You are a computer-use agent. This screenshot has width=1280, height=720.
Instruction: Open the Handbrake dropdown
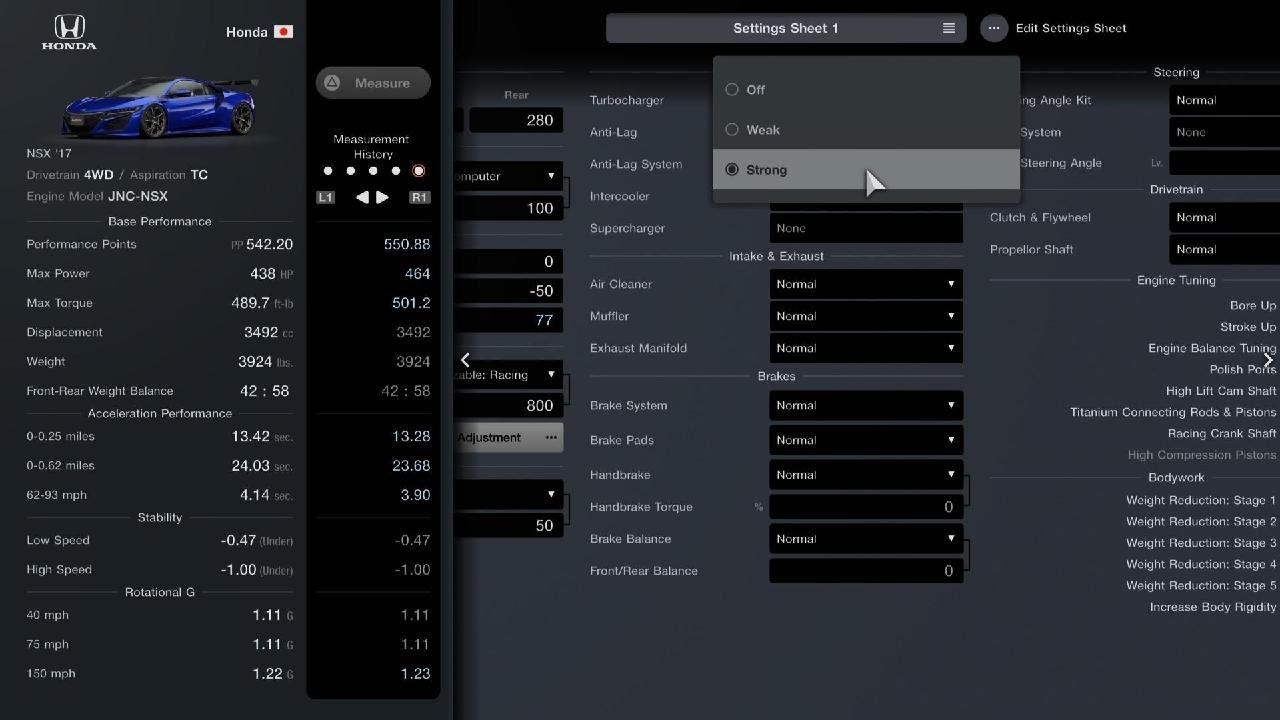(866, 475)
